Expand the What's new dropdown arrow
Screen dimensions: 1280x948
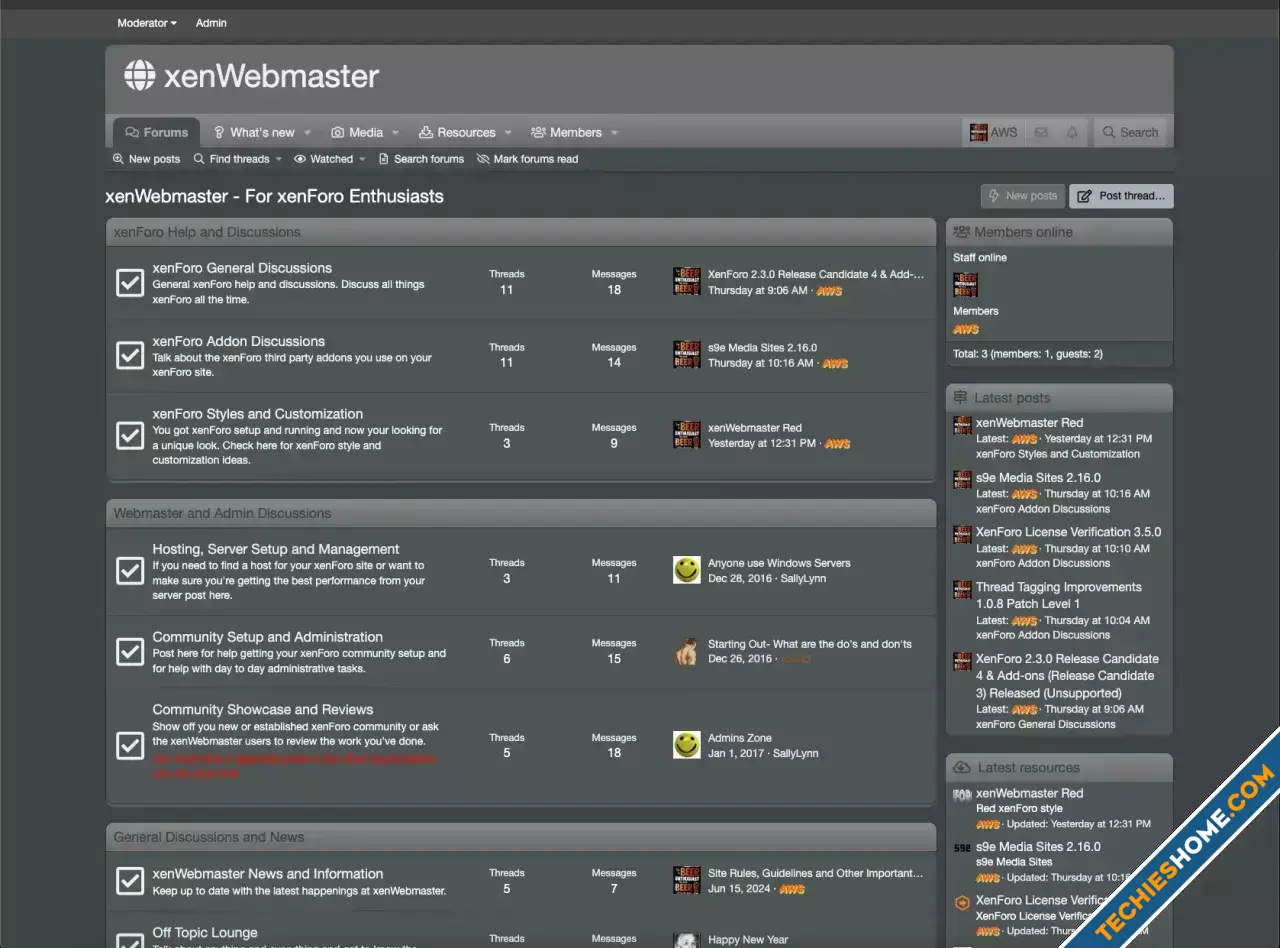pyautogui.click(x=308, y=132)
